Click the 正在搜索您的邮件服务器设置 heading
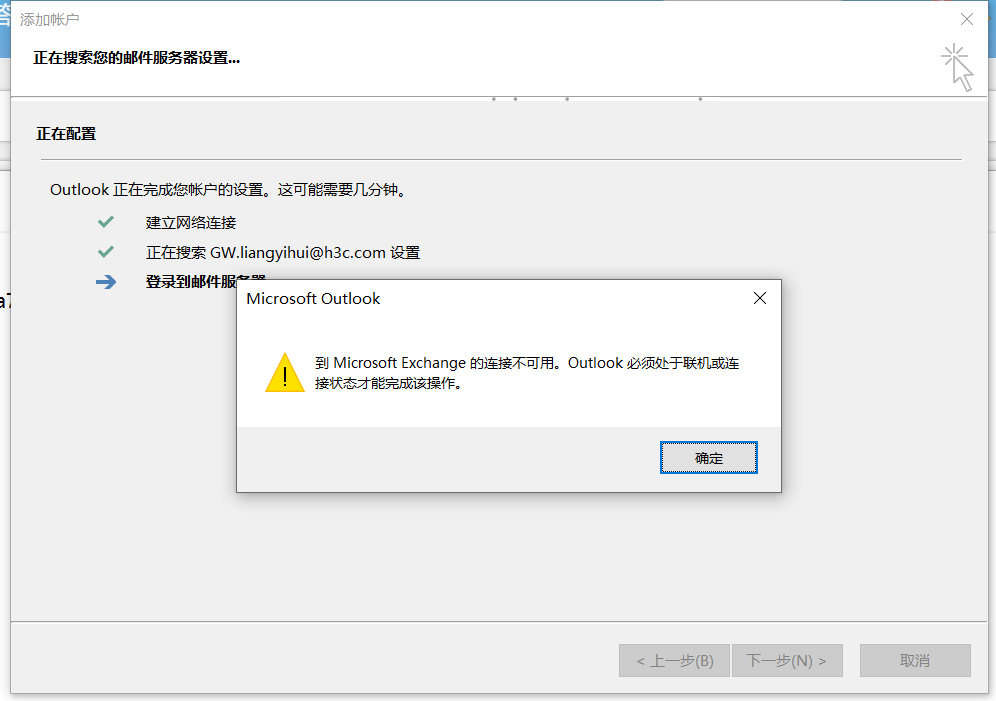The image size is (996, 701). 137,58
